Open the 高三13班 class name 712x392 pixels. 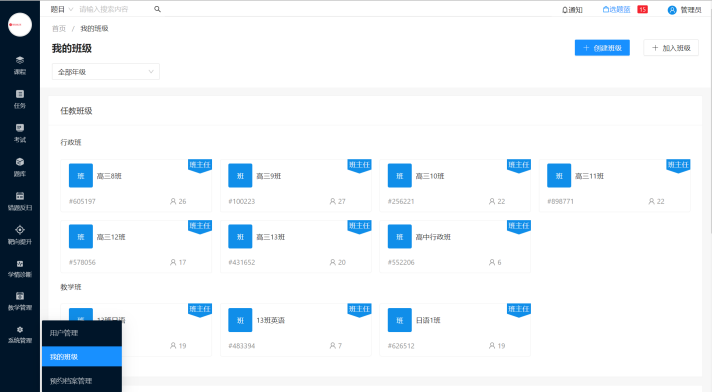click(x=270, y=237)
